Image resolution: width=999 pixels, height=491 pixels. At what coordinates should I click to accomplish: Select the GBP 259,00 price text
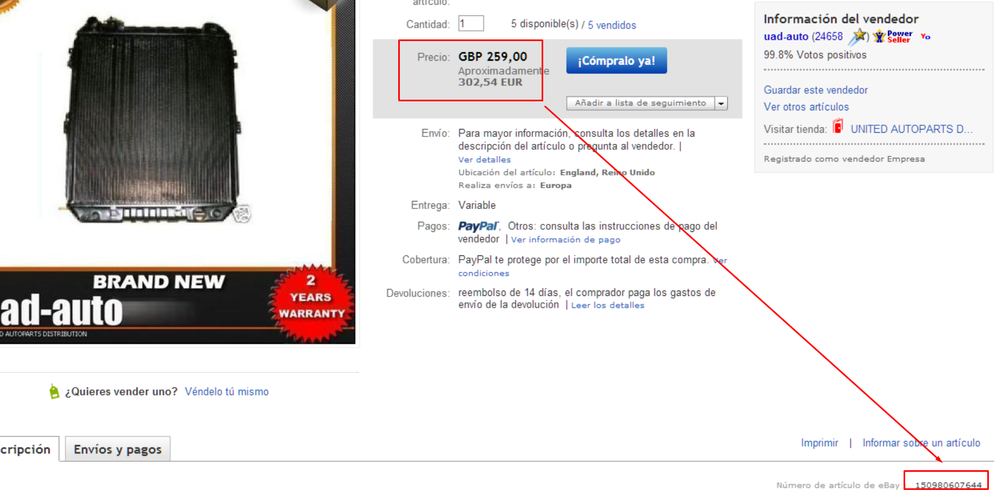click(492, 57)
